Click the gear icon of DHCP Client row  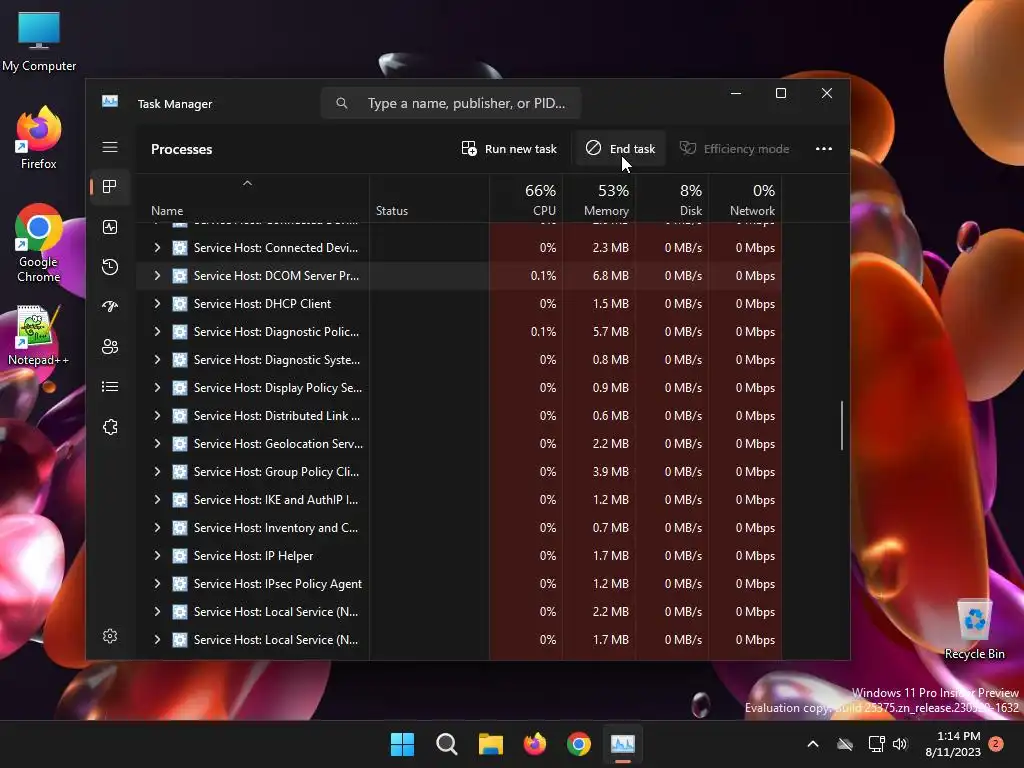tap(180, 304)
